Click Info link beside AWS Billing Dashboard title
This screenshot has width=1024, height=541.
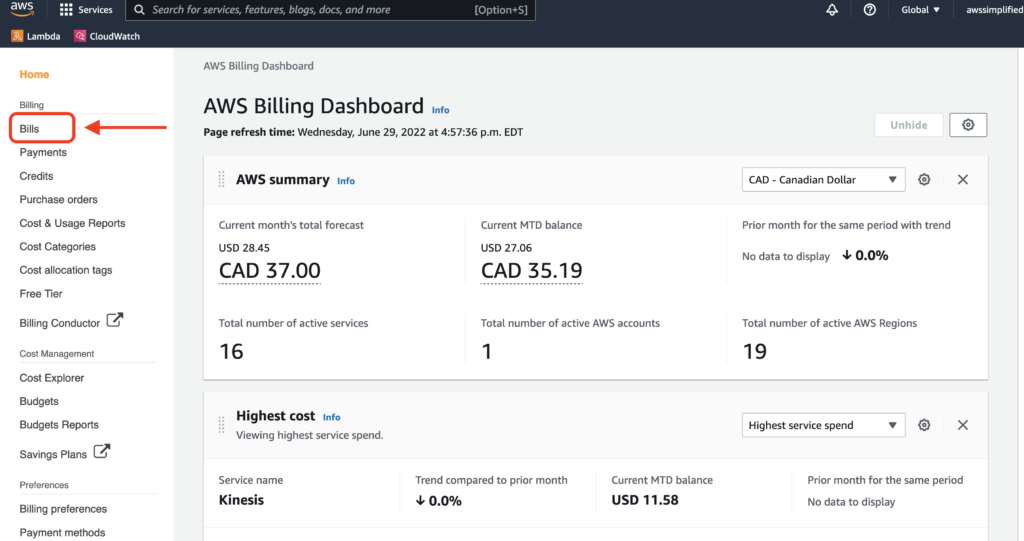click(440, 110)
